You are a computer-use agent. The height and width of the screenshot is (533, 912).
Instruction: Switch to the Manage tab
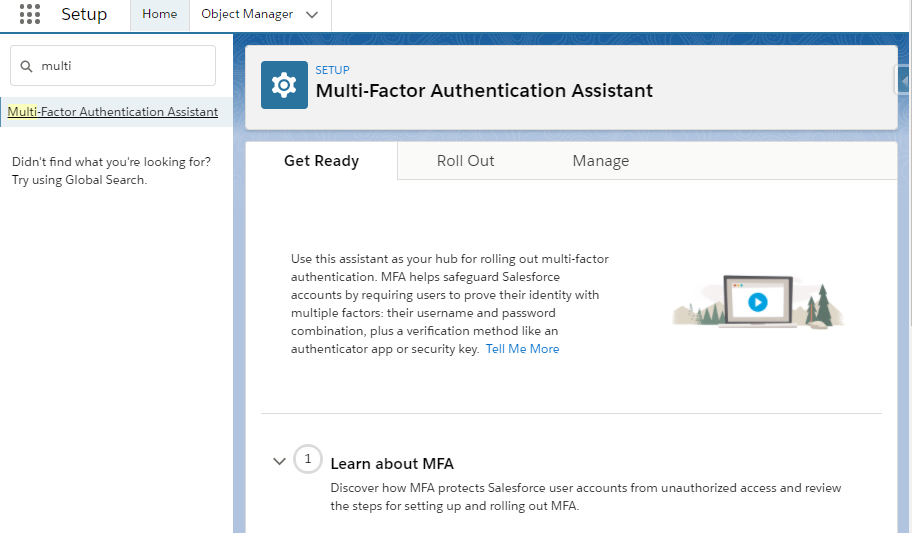[x=601, y=161]
